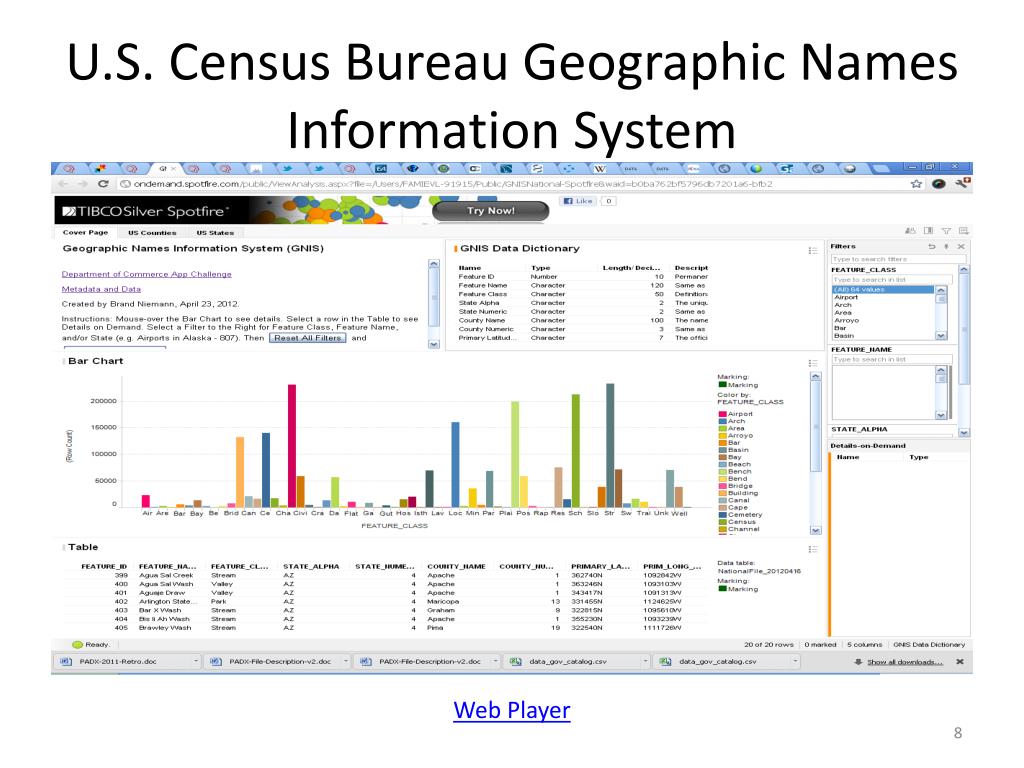Toggle the Details-on-Demand toolbar icon
The height and width of the screenshot is (768, 1024).
tap(963, 231)
